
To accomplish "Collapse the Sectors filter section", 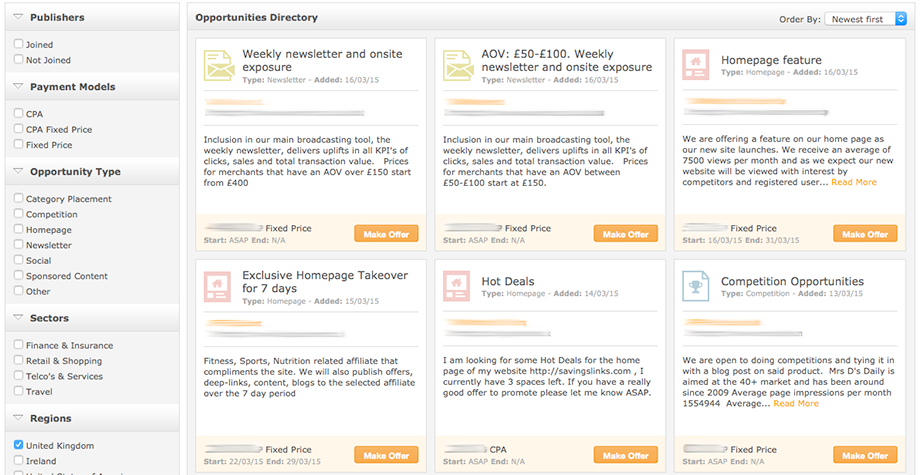I will pos(19,318).
